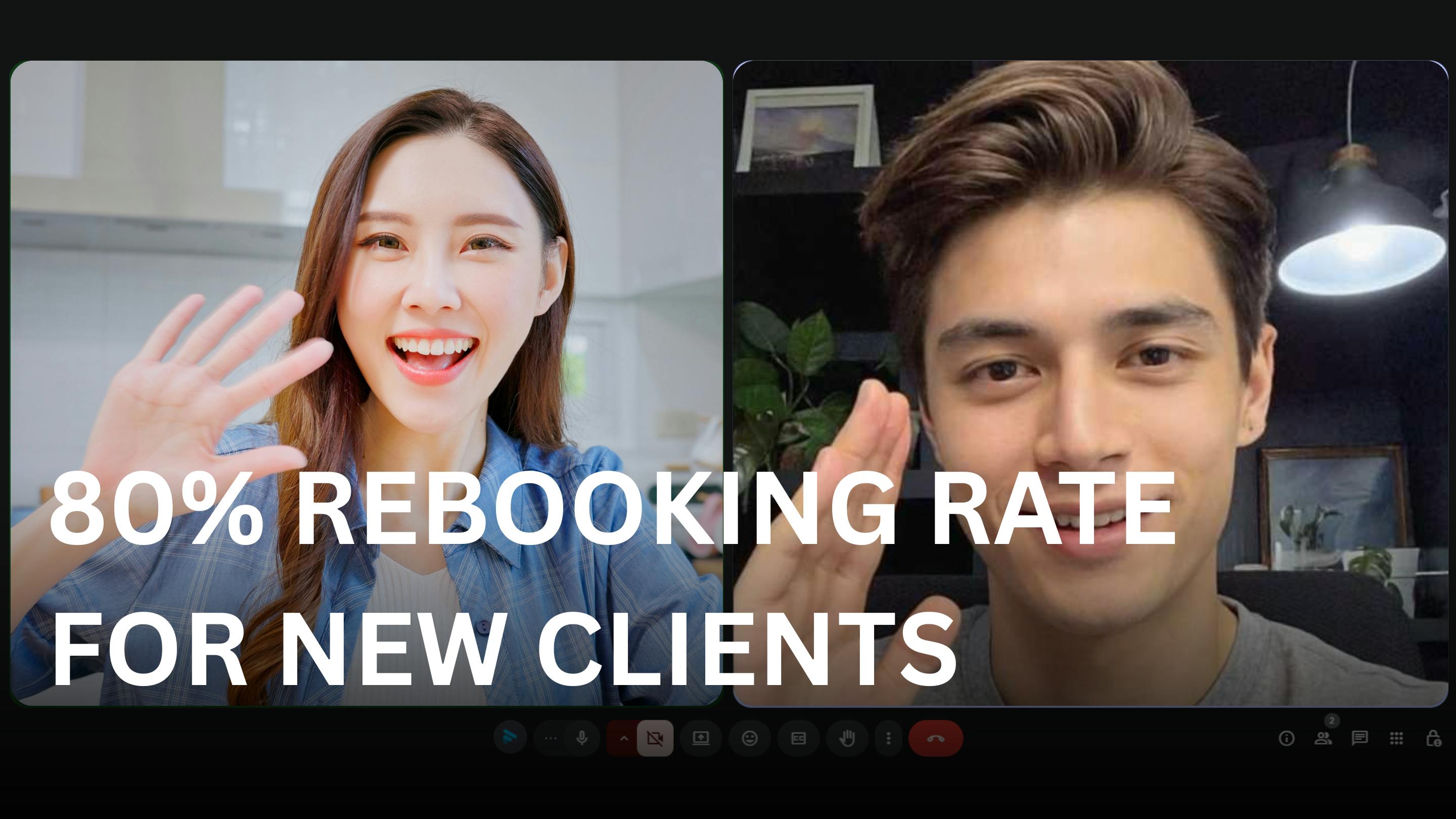This screenshot has height=819, width=1456.
Task: Raise your hand in the meeting
Action: [x=847, y=738]
